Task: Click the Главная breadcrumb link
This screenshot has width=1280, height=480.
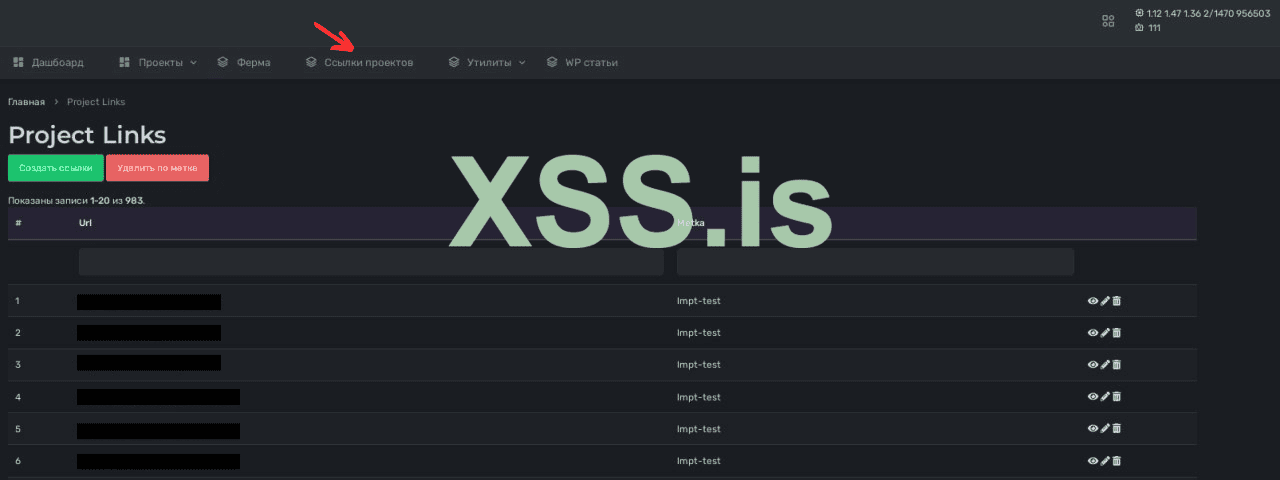Action: coord(26,102)
